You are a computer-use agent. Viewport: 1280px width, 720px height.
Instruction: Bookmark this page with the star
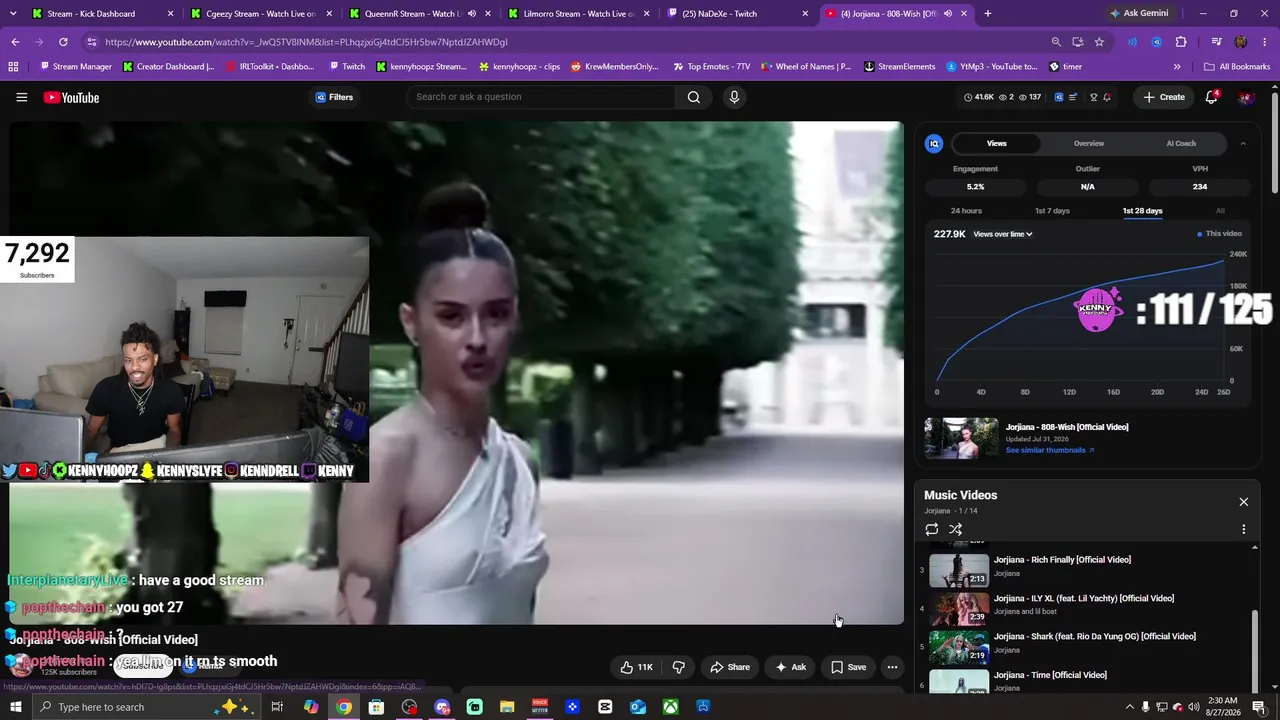(1099, 42)
